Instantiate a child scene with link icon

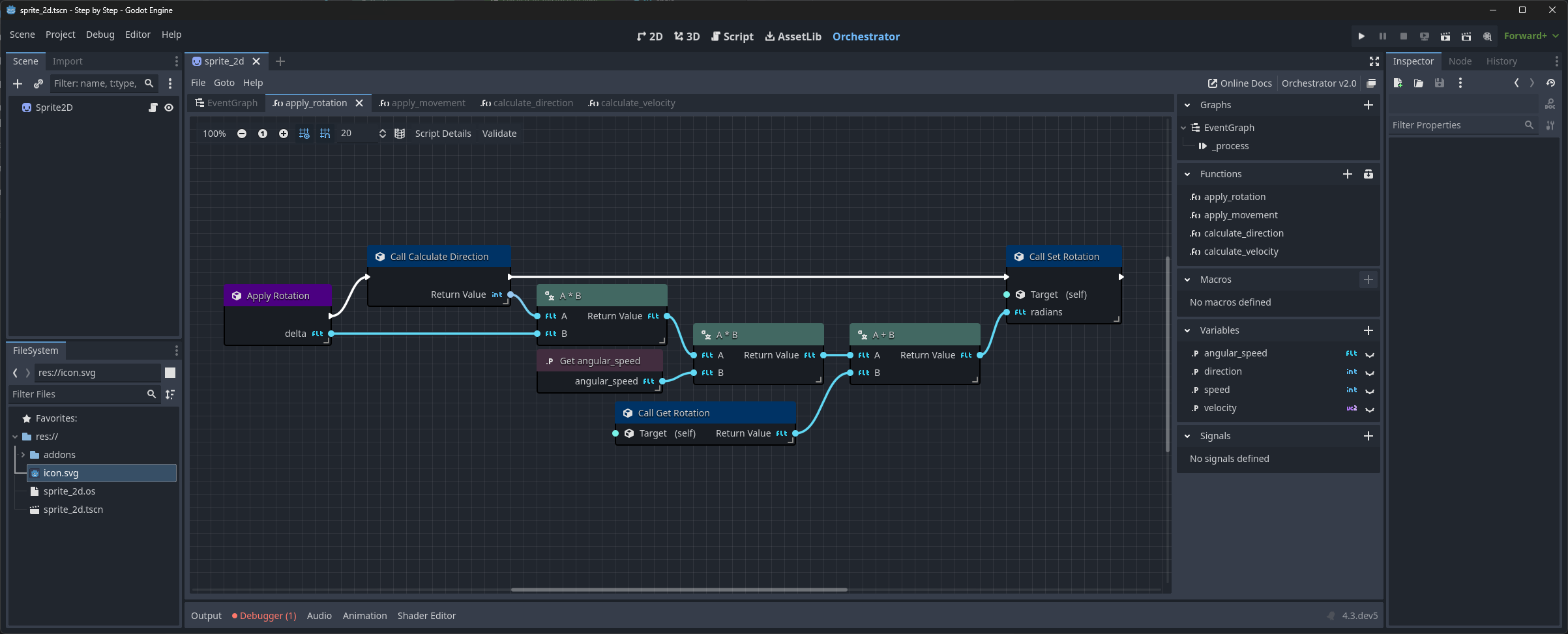pos(38,83)
